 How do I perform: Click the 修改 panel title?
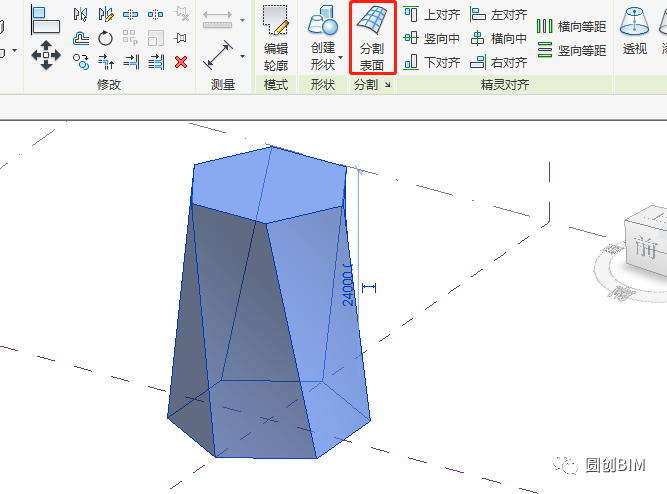click(109, 85)
